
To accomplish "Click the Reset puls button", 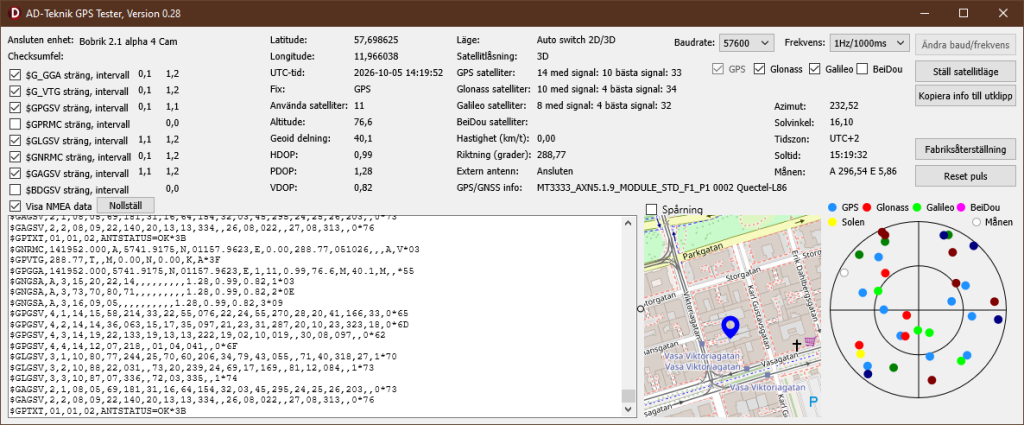I will pos(965,175).
